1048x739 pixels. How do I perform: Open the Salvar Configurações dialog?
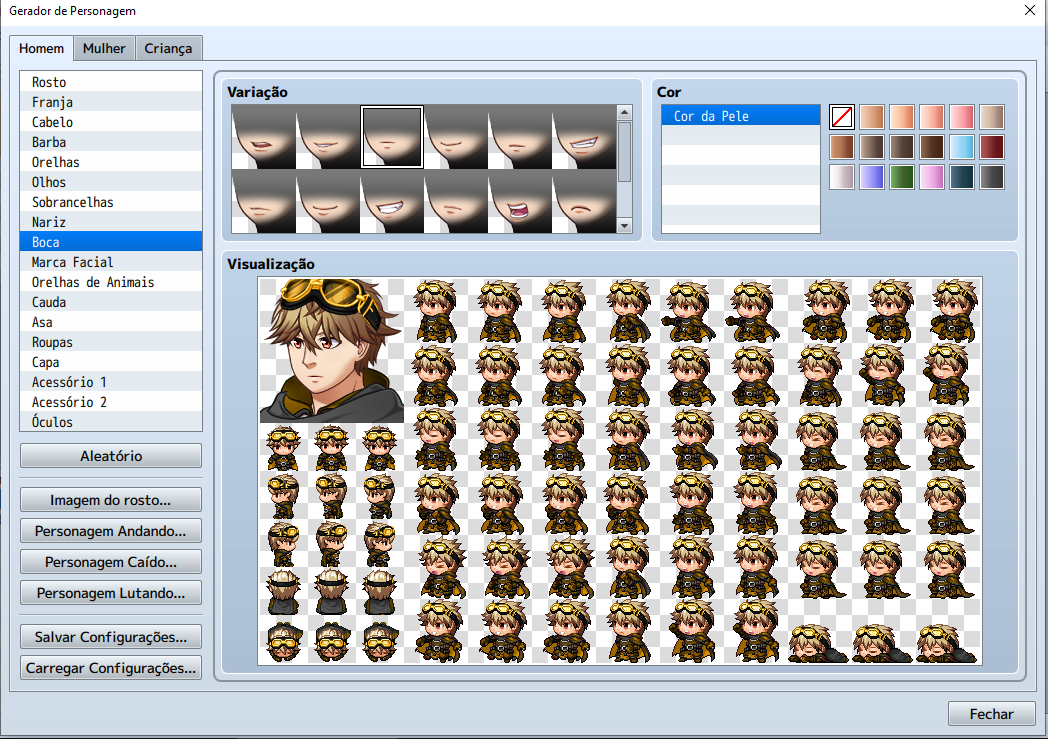[110, 636]
